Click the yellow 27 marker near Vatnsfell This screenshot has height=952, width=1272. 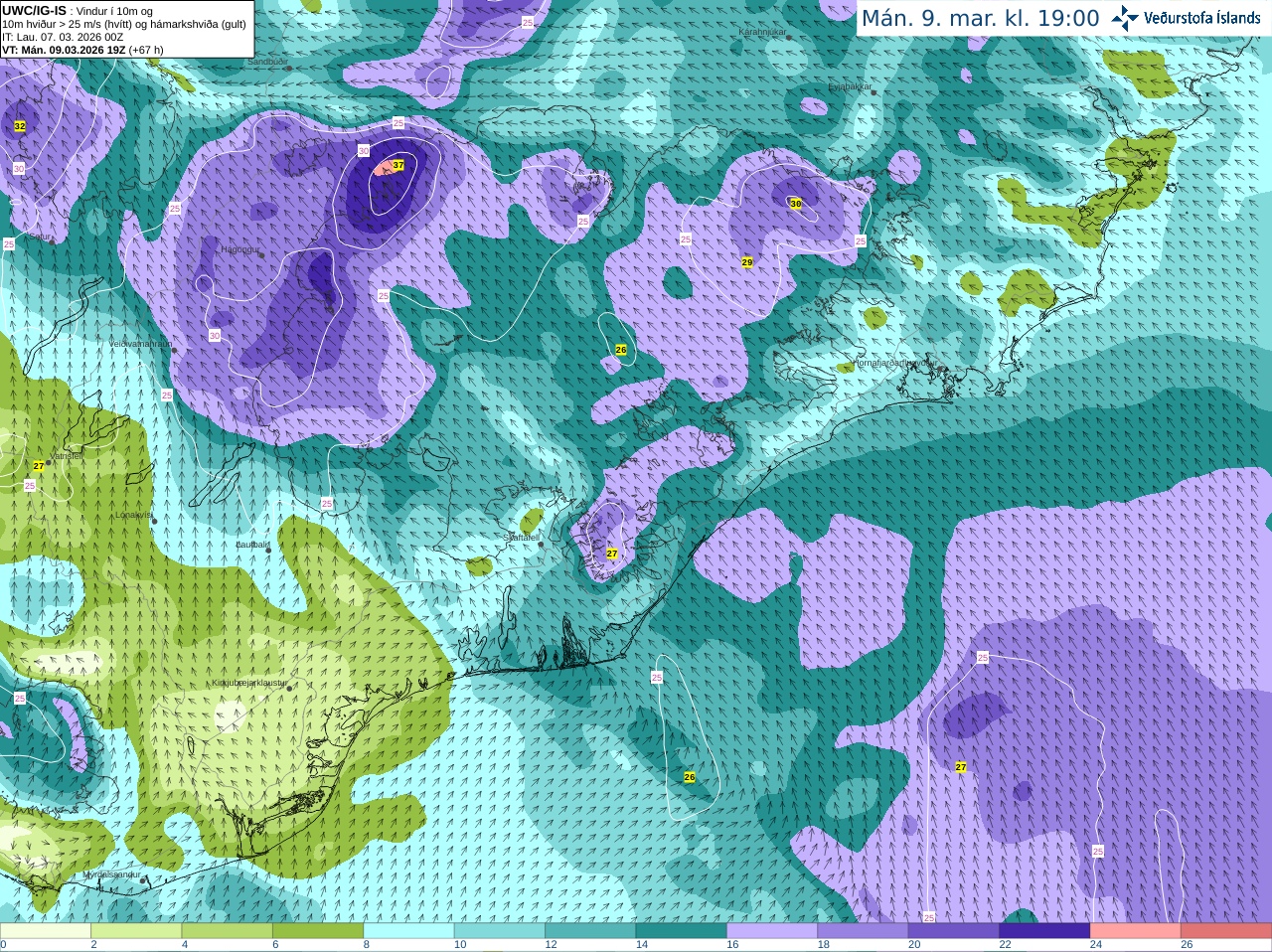39,465
